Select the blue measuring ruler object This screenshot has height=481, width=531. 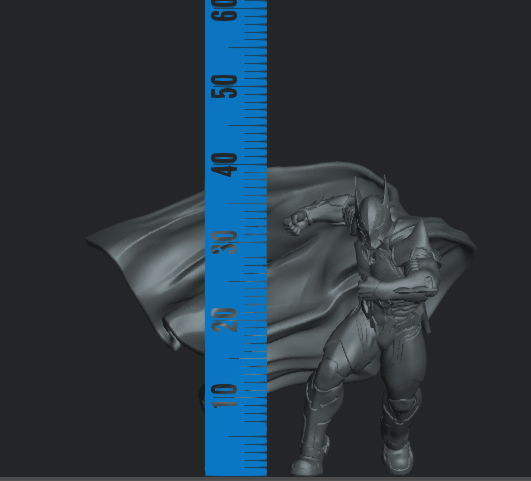pyautogui.click(x=236, y=238)
